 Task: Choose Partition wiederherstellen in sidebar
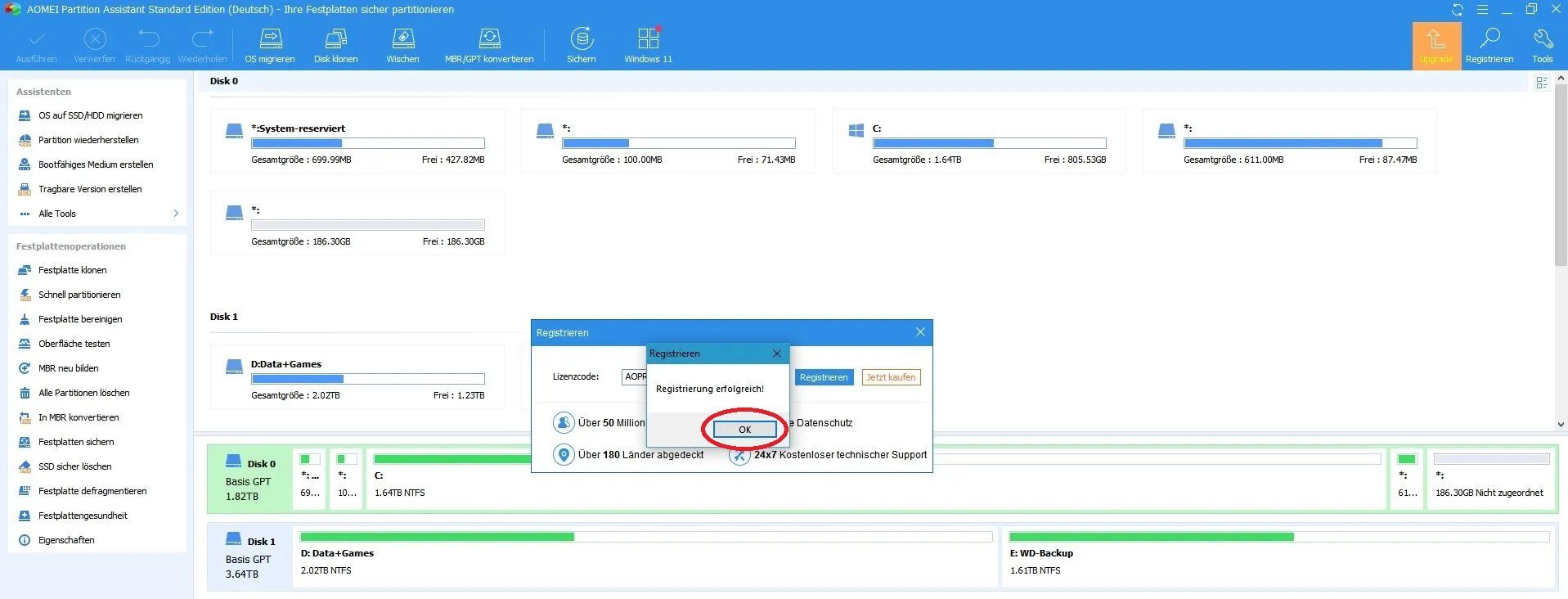[88, 140]
